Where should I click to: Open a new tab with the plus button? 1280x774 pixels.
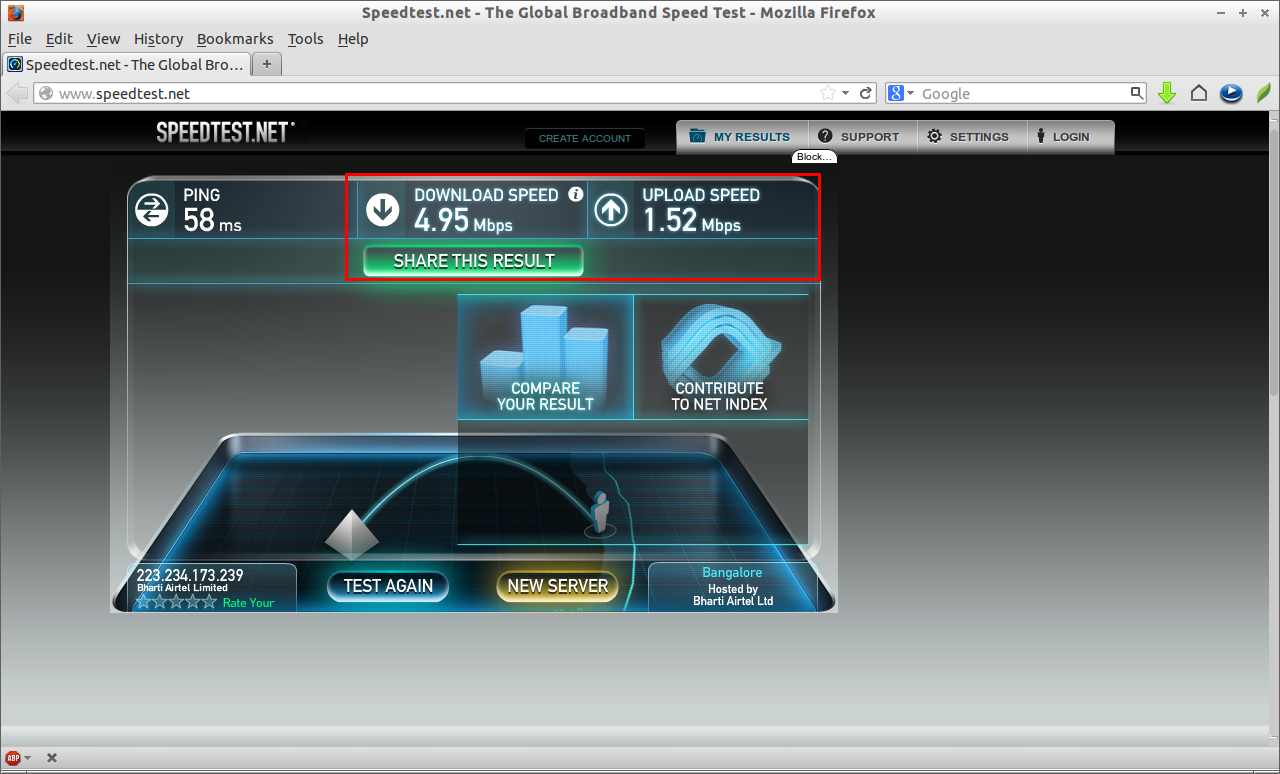(267, 64)
